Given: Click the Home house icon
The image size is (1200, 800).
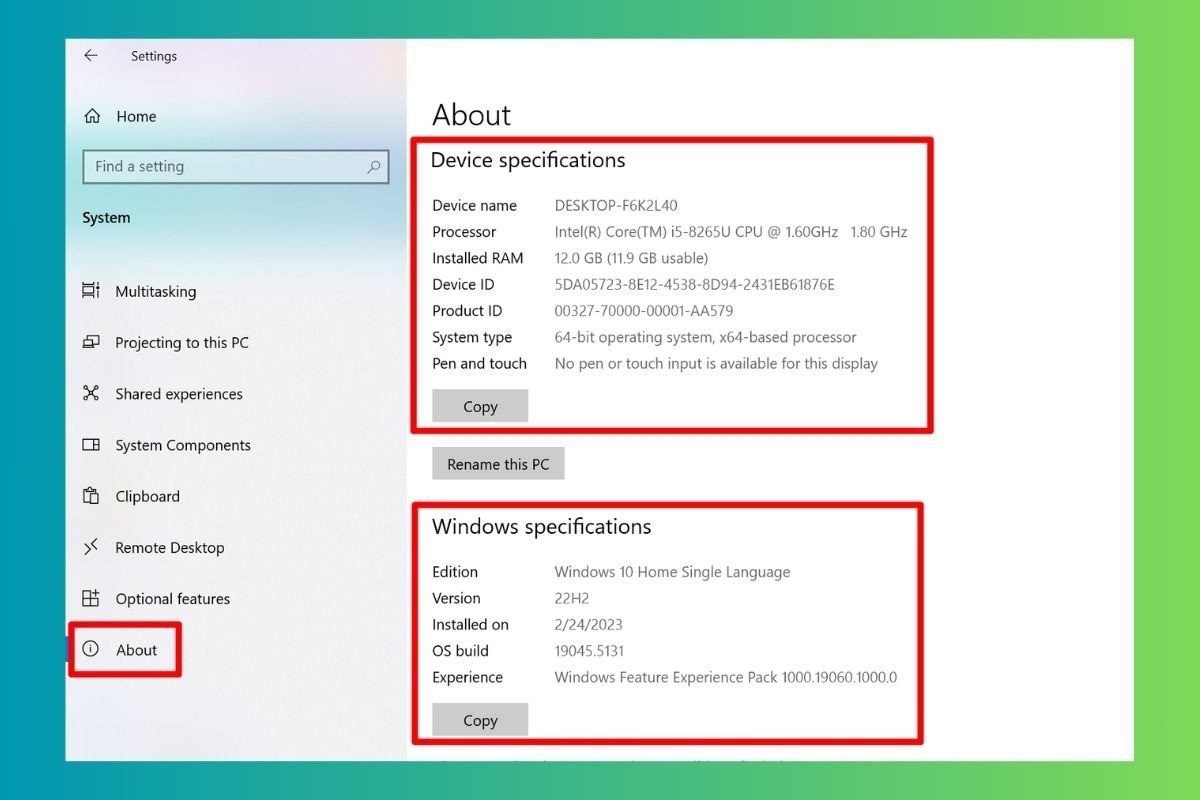Looking at the screenshot, I should point(91,116).
